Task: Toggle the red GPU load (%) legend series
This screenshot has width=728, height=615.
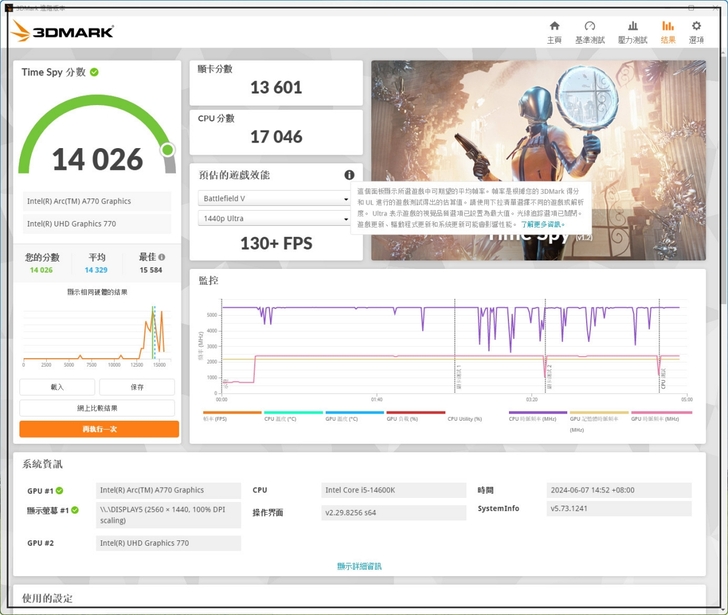Action: point(415,415)
